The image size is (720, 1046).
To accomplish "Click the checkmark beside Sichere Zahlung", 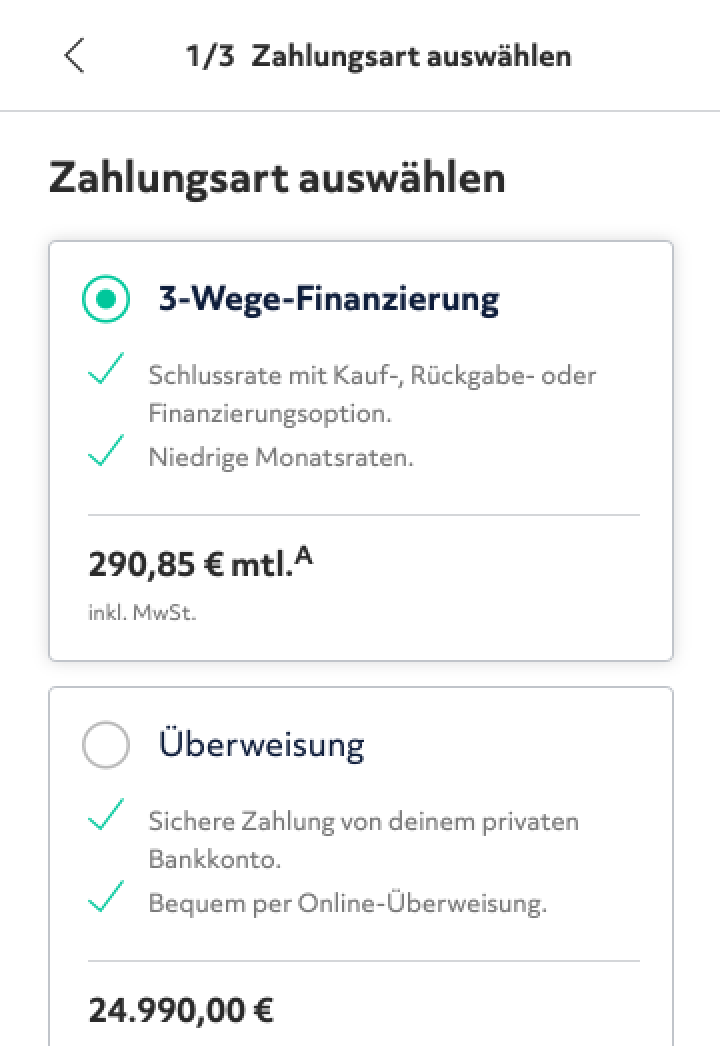I will pyautogui.click(x=106, y=818).
